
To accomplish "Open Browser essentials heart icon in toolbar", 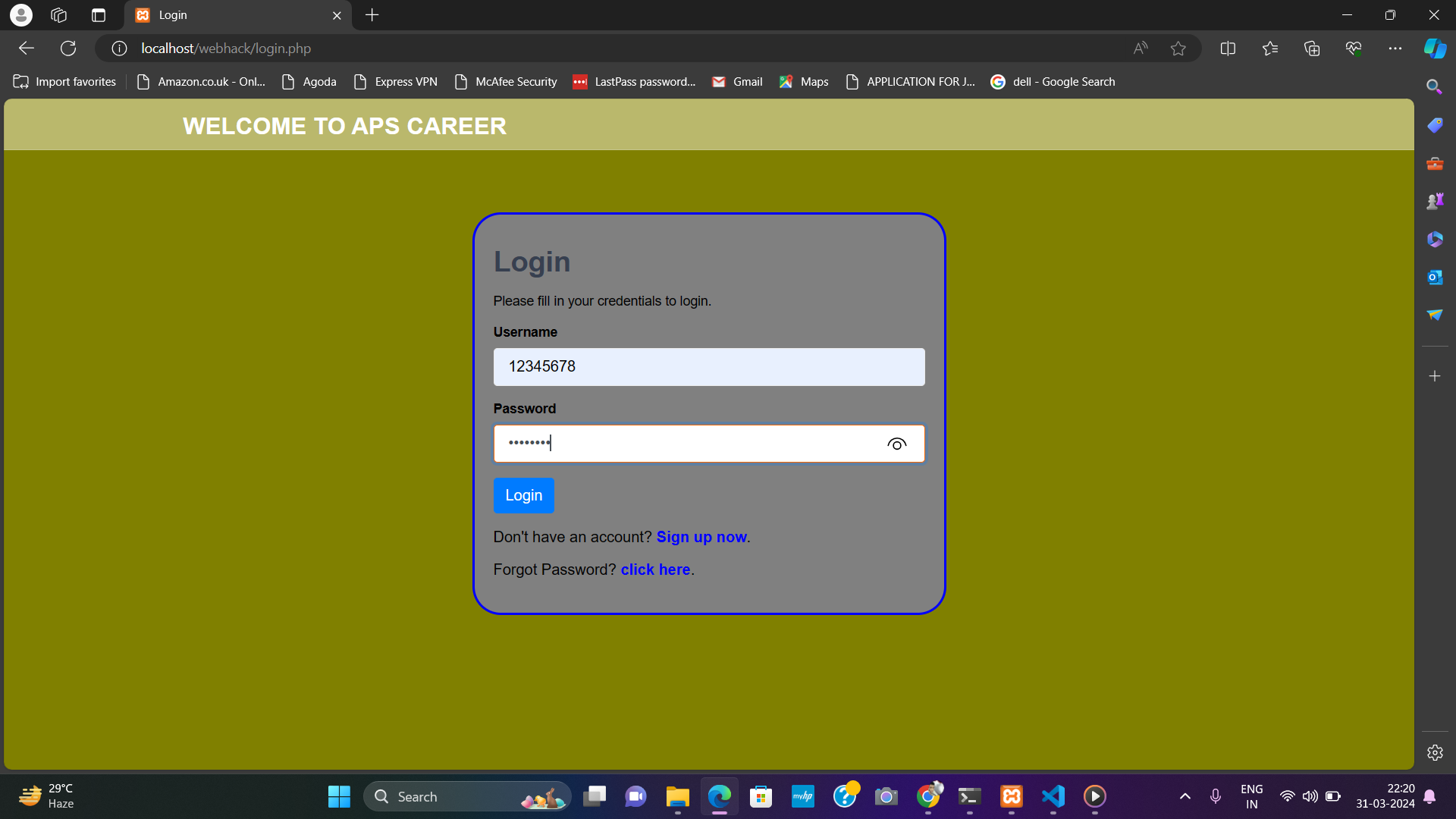I will pyautogui.click(x=1354, y=48).
